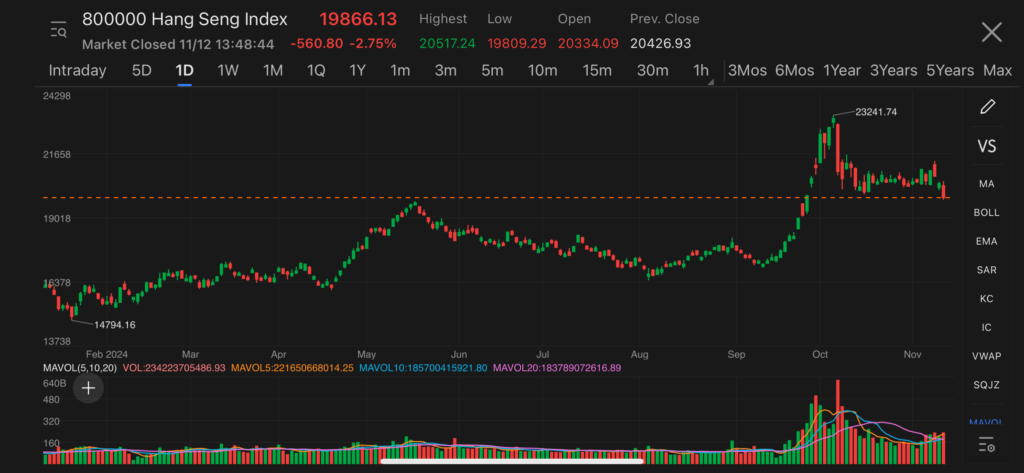The width and height of the screenshot is (1024, 473).
Task: Choose the 10m minute interval
Action: (543, 71)
